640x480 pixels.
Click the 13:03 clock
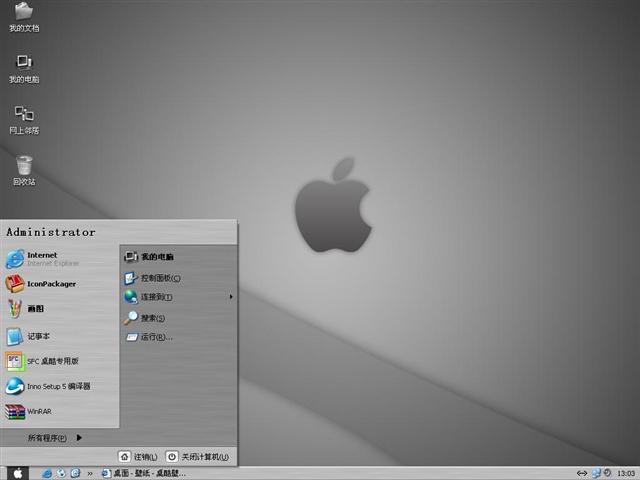pos(626,473)
